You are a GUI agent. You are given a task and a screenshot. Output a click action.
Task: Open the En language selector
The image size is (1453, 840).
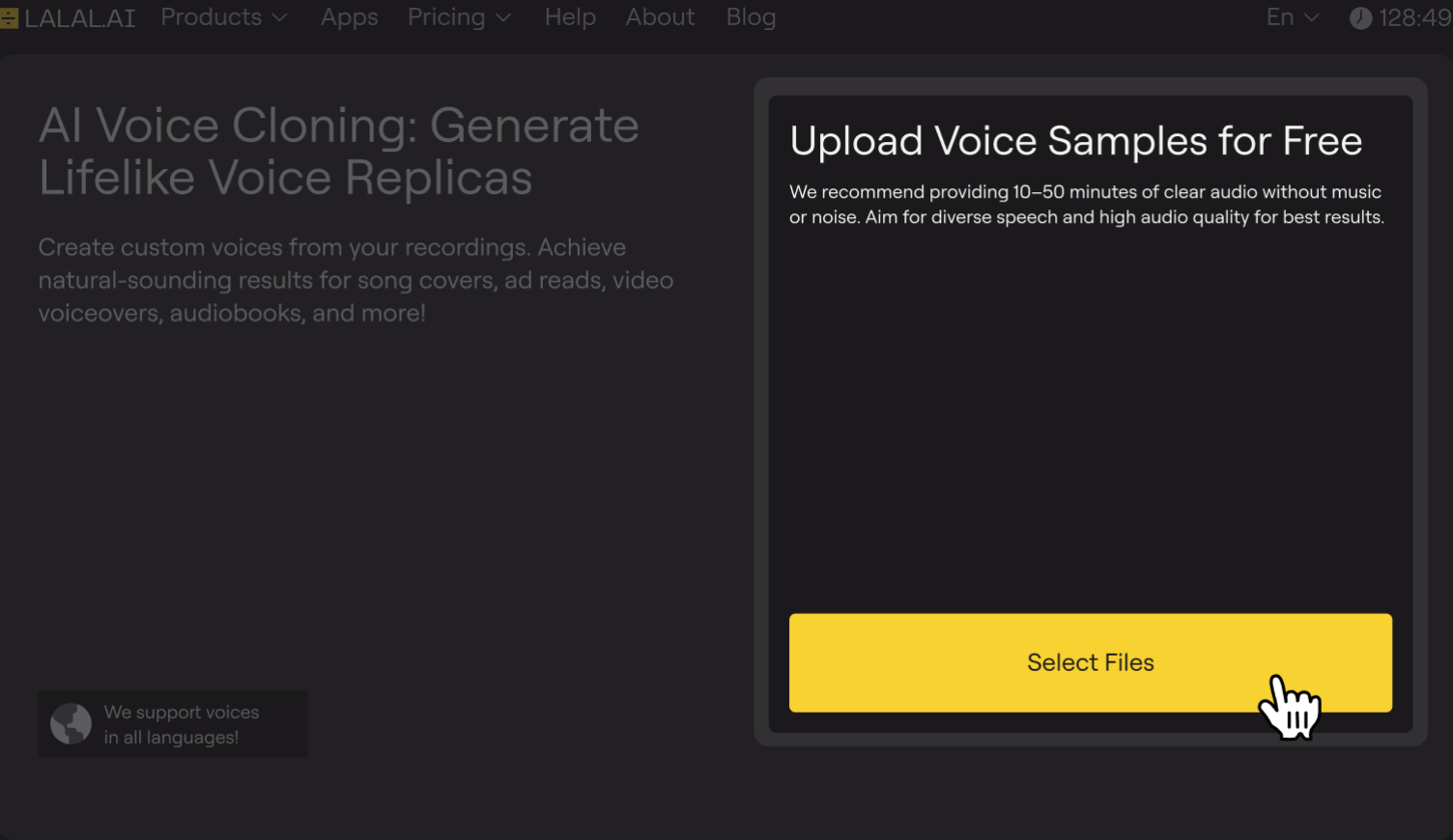[1280, 17]
